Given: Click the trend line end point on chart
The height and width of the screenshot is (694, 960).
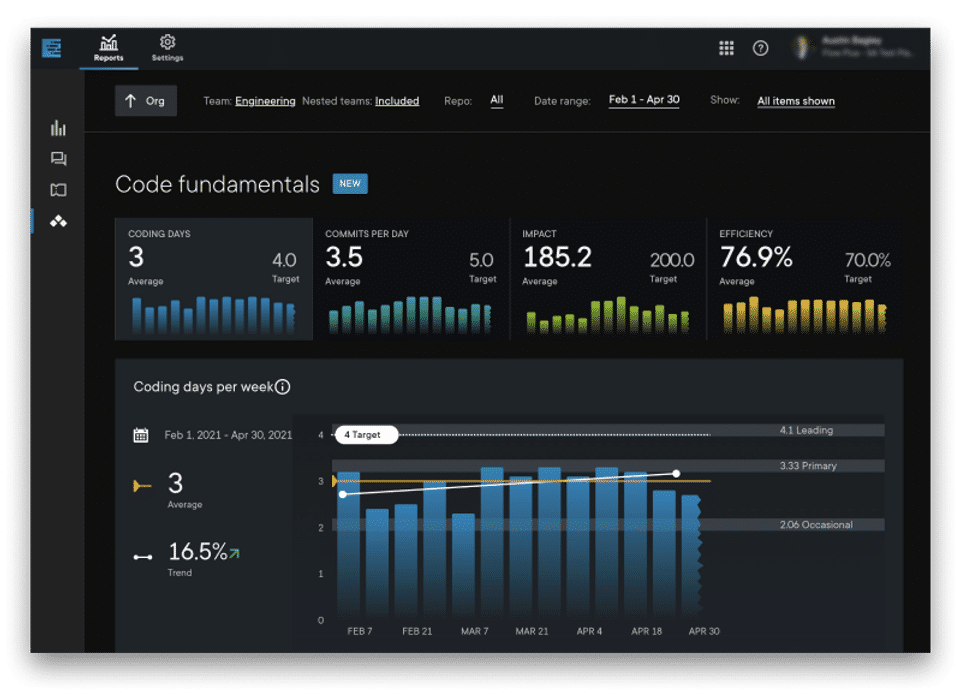Looking at the screenshot, I should coord(676,474).
